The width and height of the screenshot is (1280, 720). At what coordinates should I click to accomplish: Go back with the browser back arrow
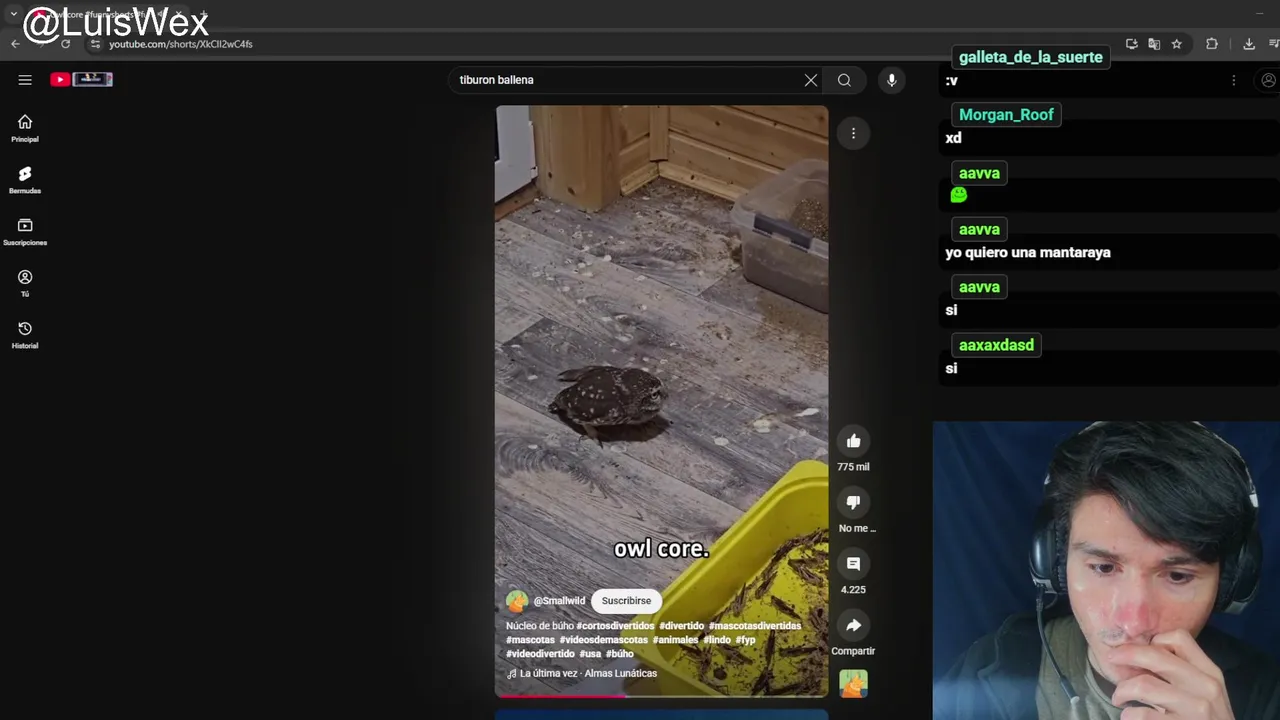click(x=15, y=44)
